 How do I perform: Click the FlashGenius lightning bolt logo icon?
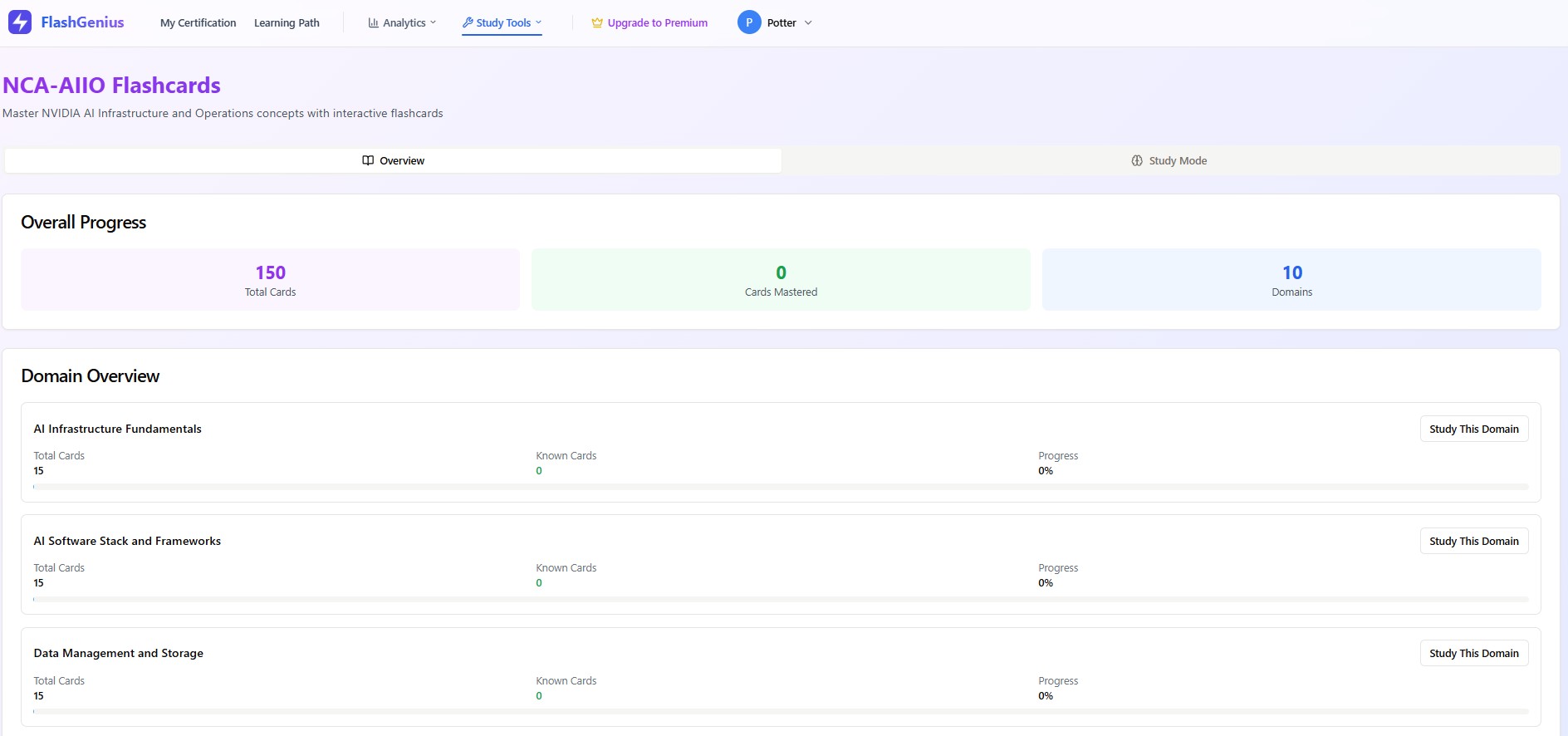20,22
